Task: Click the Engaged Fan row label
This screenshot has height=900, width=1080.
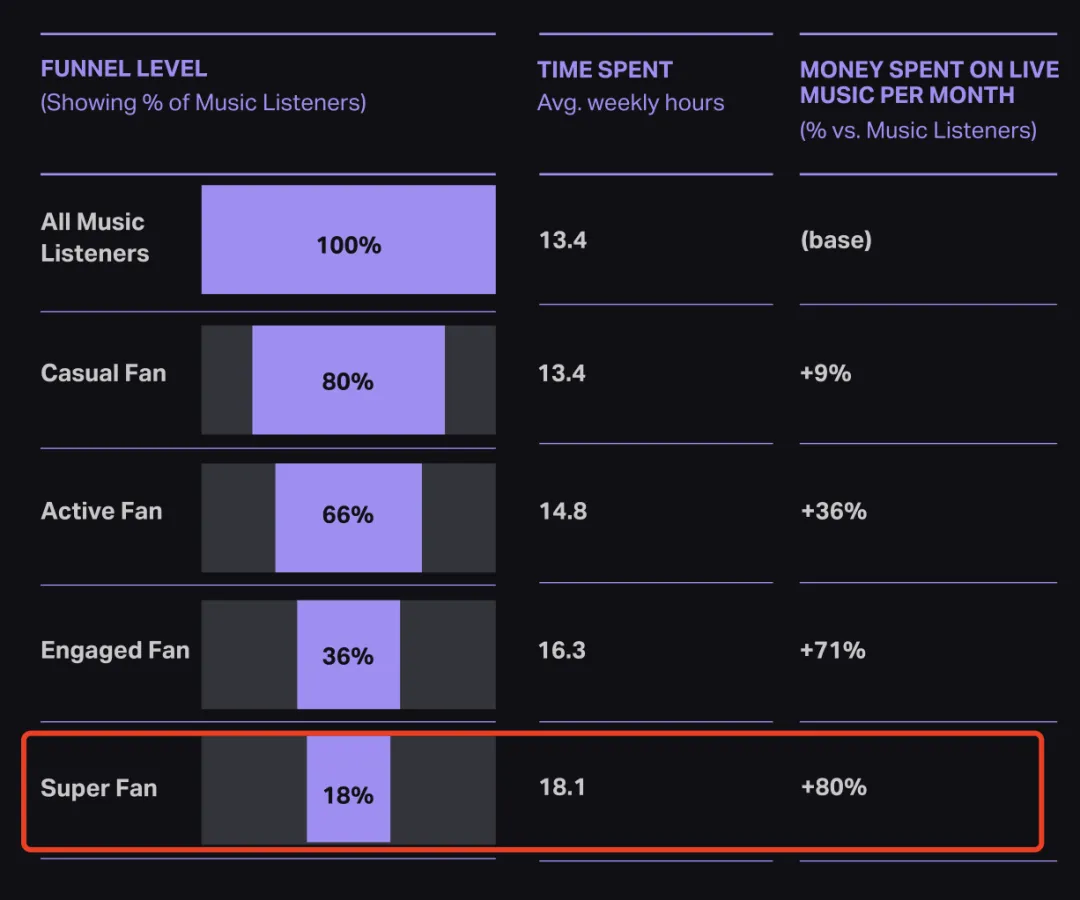Action: tap(115, 651)
